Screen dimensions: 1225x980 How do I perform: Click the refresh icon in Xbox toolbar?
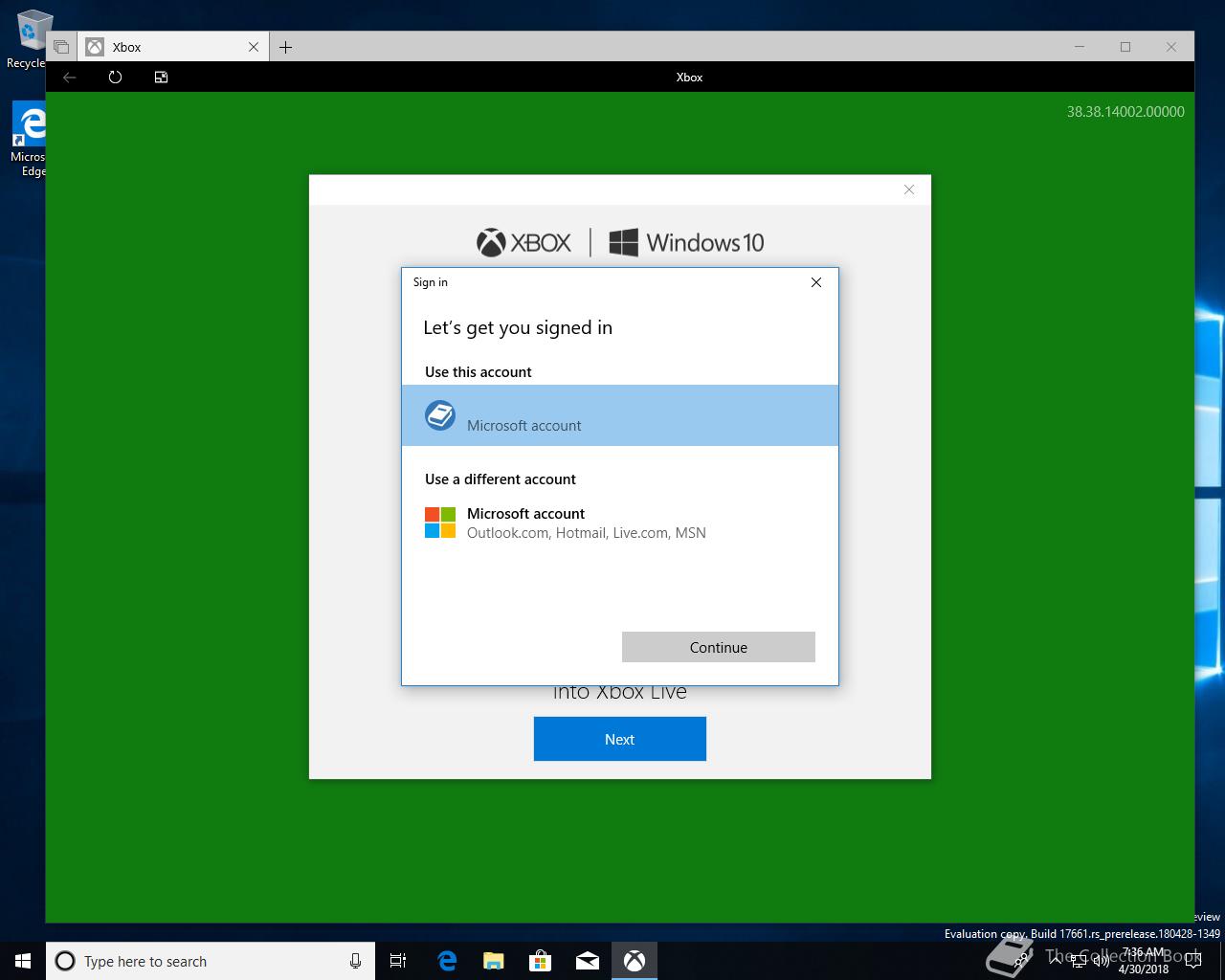115,78
